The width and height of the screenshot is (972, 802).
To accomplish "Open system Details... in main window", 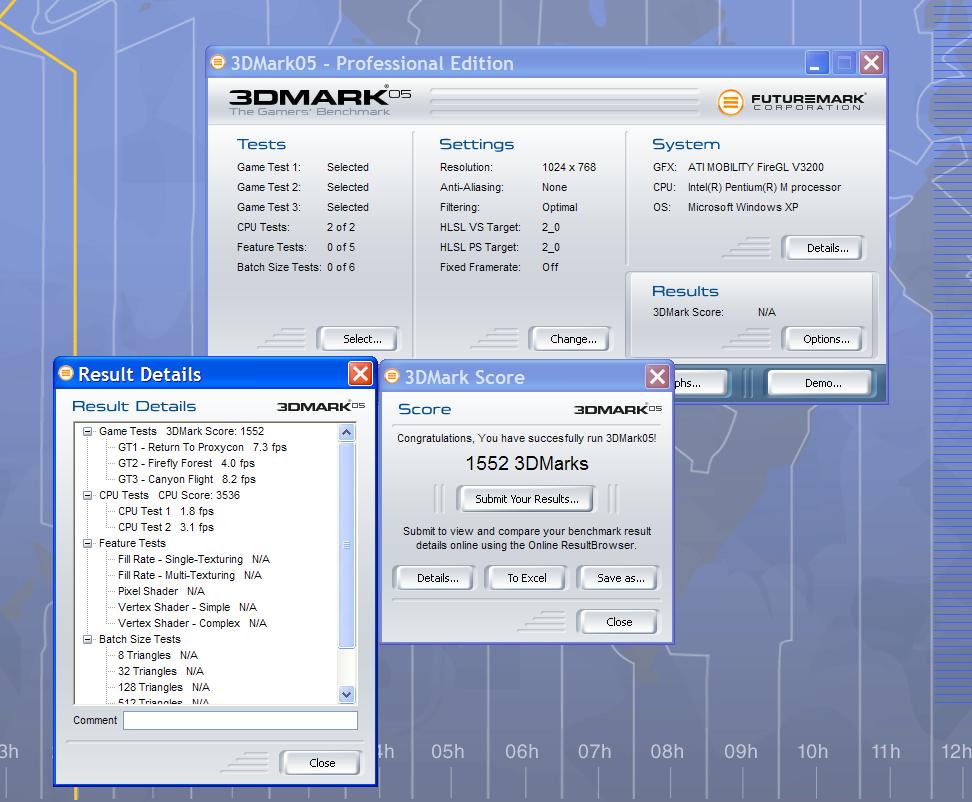I will tap(823, 248).
